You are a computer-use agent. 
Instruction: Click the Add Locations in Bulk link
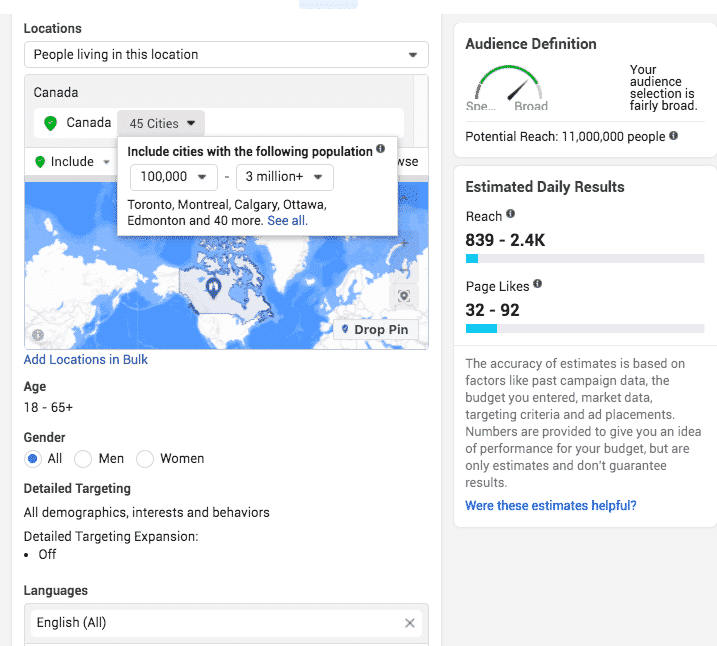[86, 359]
